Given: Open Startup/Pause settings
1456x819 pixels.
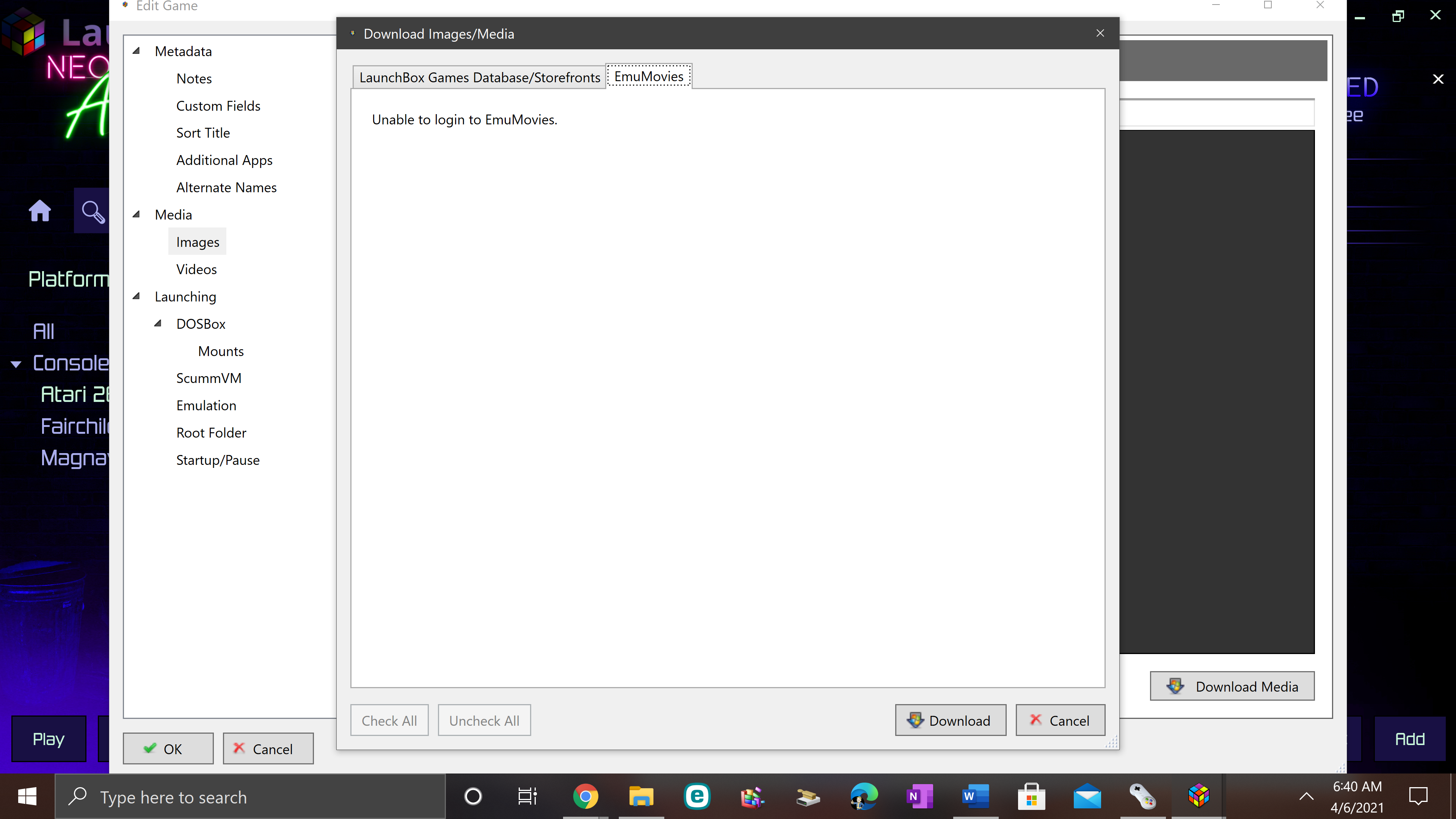Looking at the screenshot, I should pyautogui.click(x=218, y=460).
